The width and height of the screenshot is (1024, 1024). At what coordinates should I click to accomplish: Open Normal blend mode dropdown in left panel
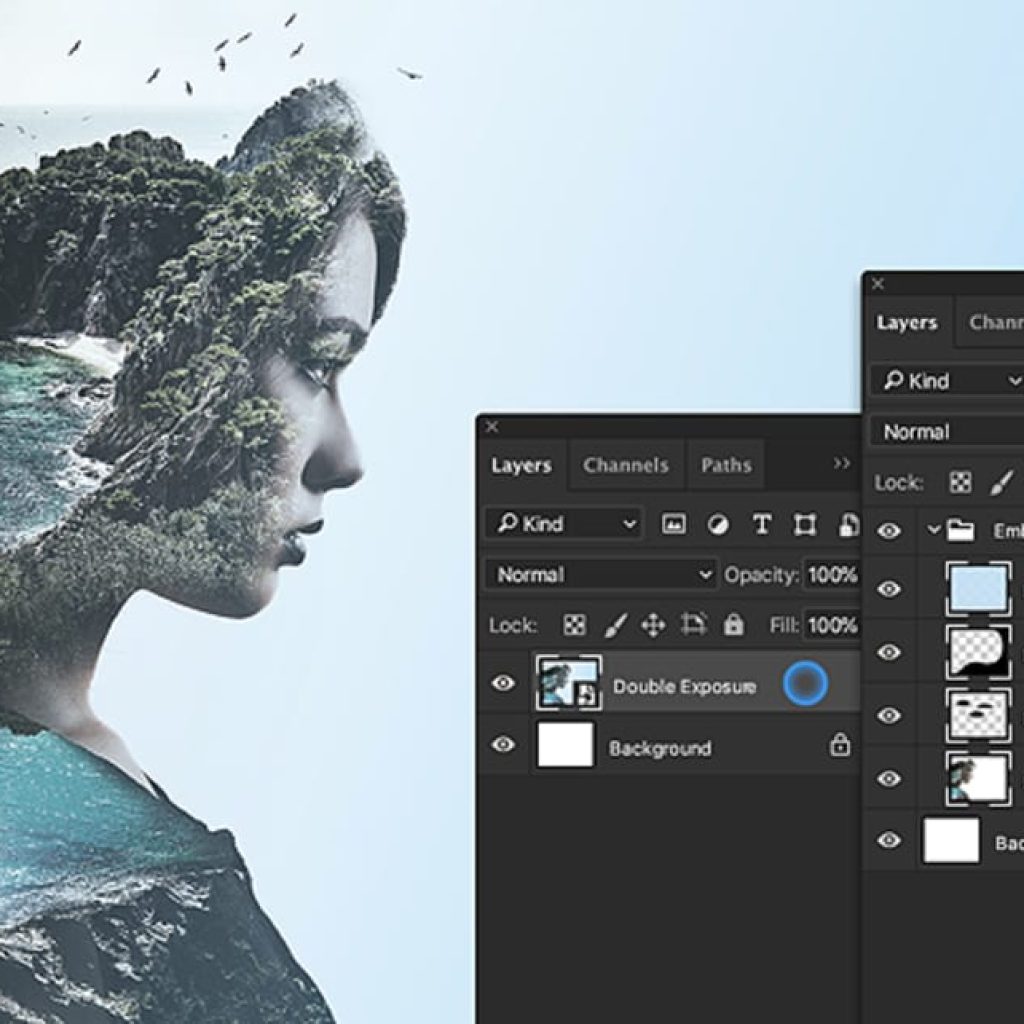point(601,575)
